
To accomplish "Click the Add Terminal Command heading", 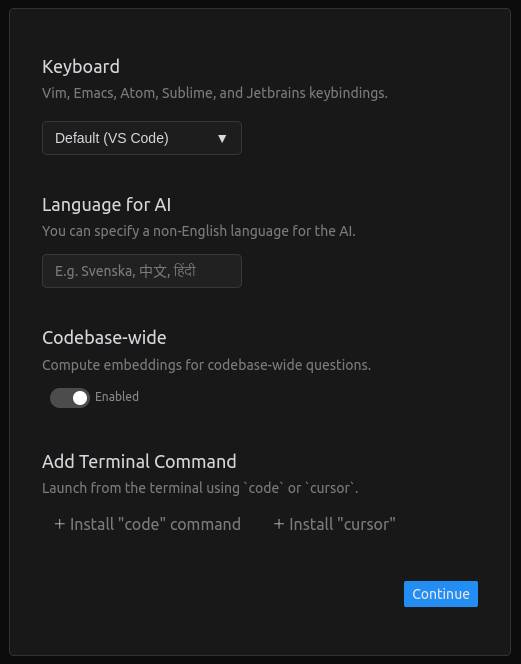I will pos(139,462).
